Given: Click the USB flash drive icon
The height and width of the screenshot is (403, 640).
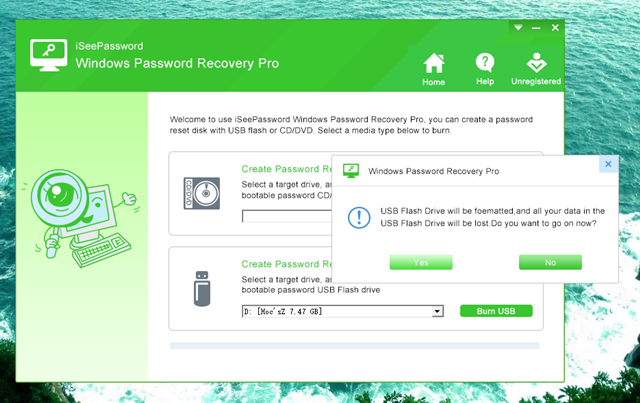Looking at the screenshot, I should [201, 286].
